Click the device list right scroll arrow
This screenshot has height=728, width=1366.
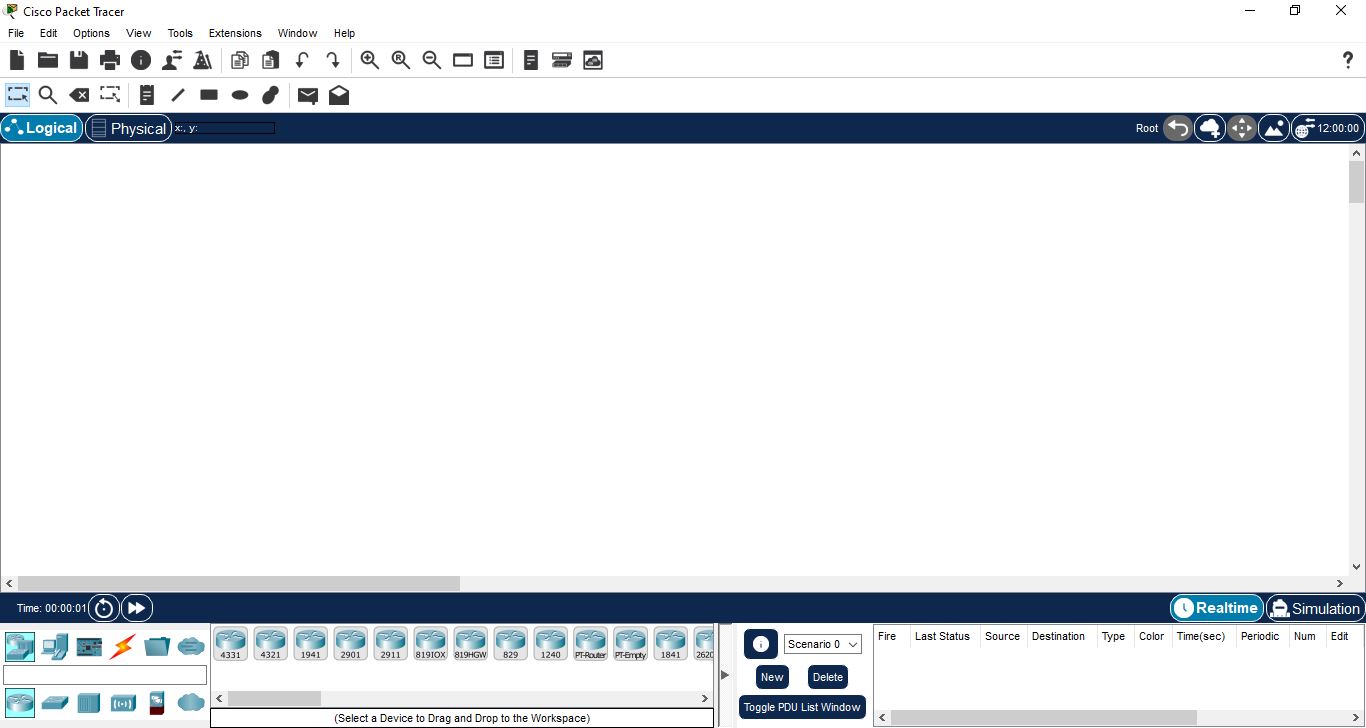tap(705, 698)
